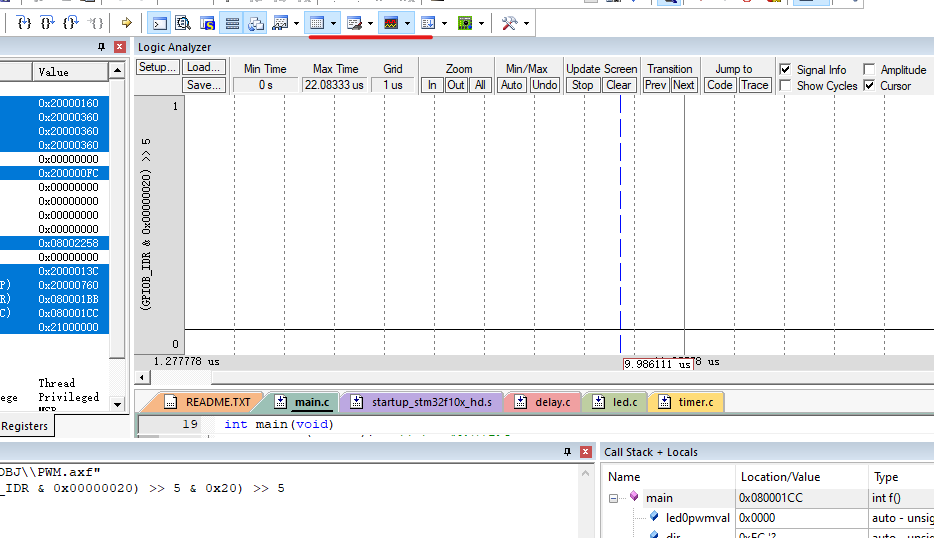
Task: Click Zoom Out button
Action: (x=456, y=85)
